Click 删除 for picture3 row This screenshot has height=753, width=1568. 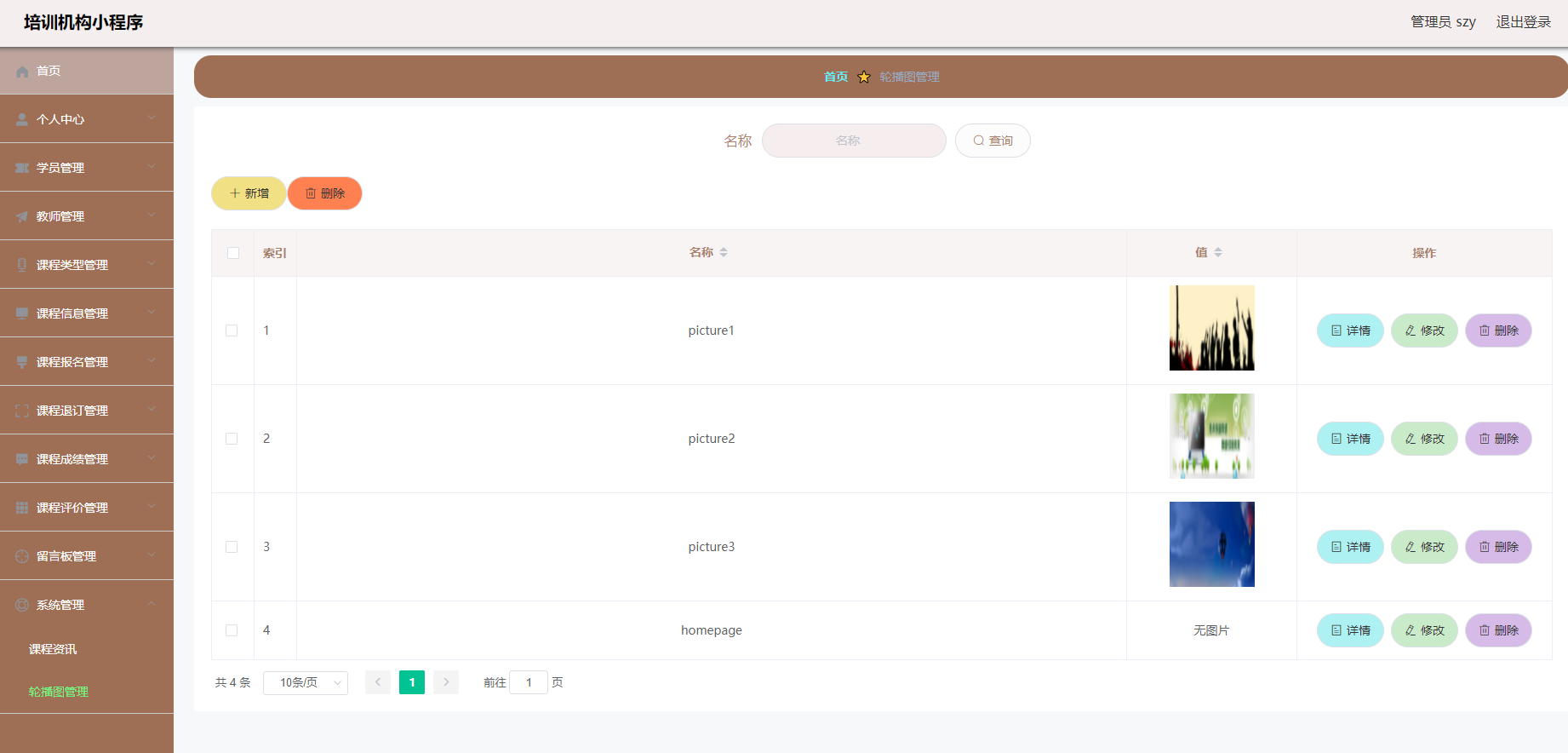(1498, 547)
